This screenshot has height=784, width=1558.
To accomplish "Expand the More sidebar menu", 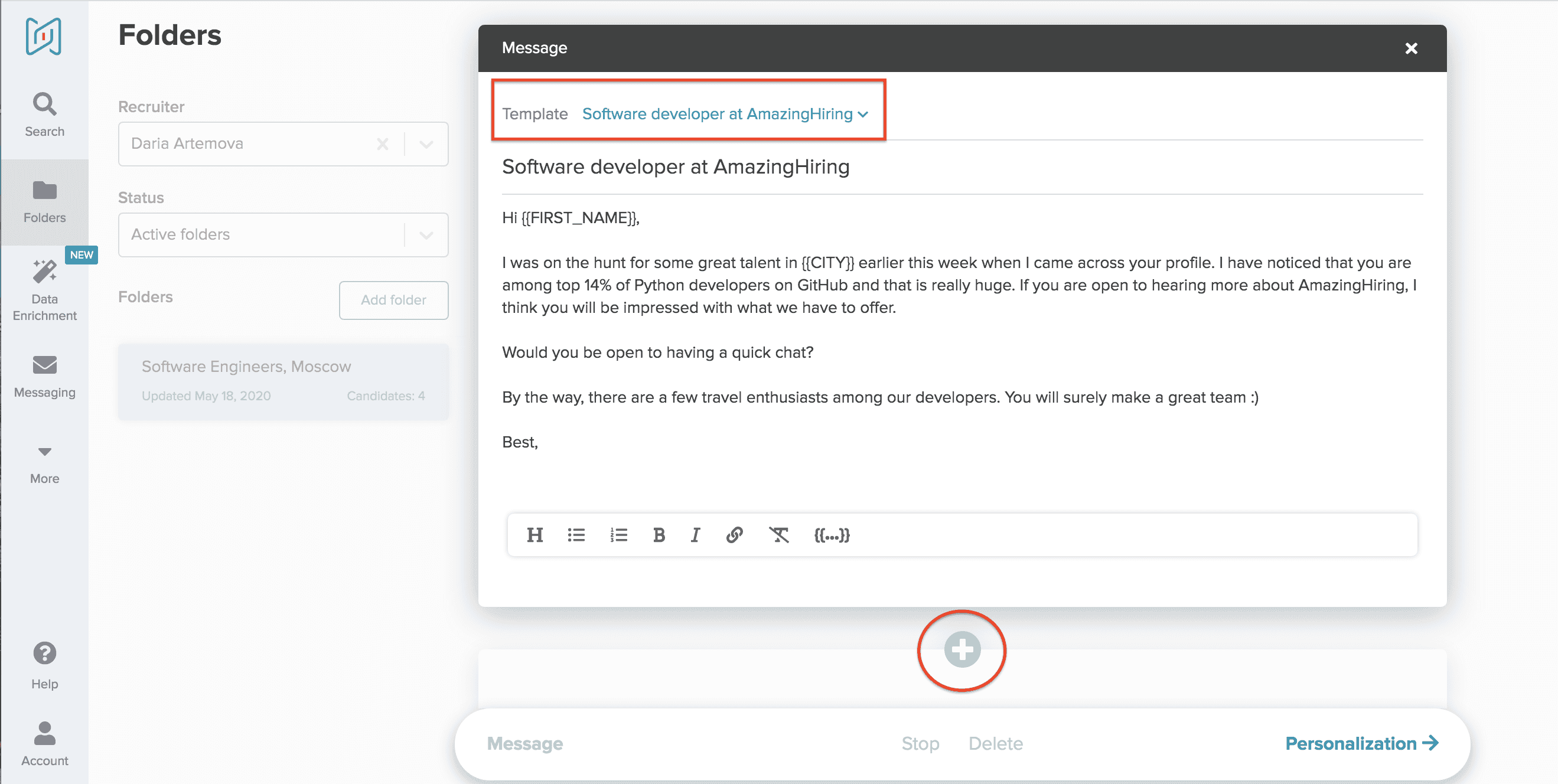I will point(44,464).
